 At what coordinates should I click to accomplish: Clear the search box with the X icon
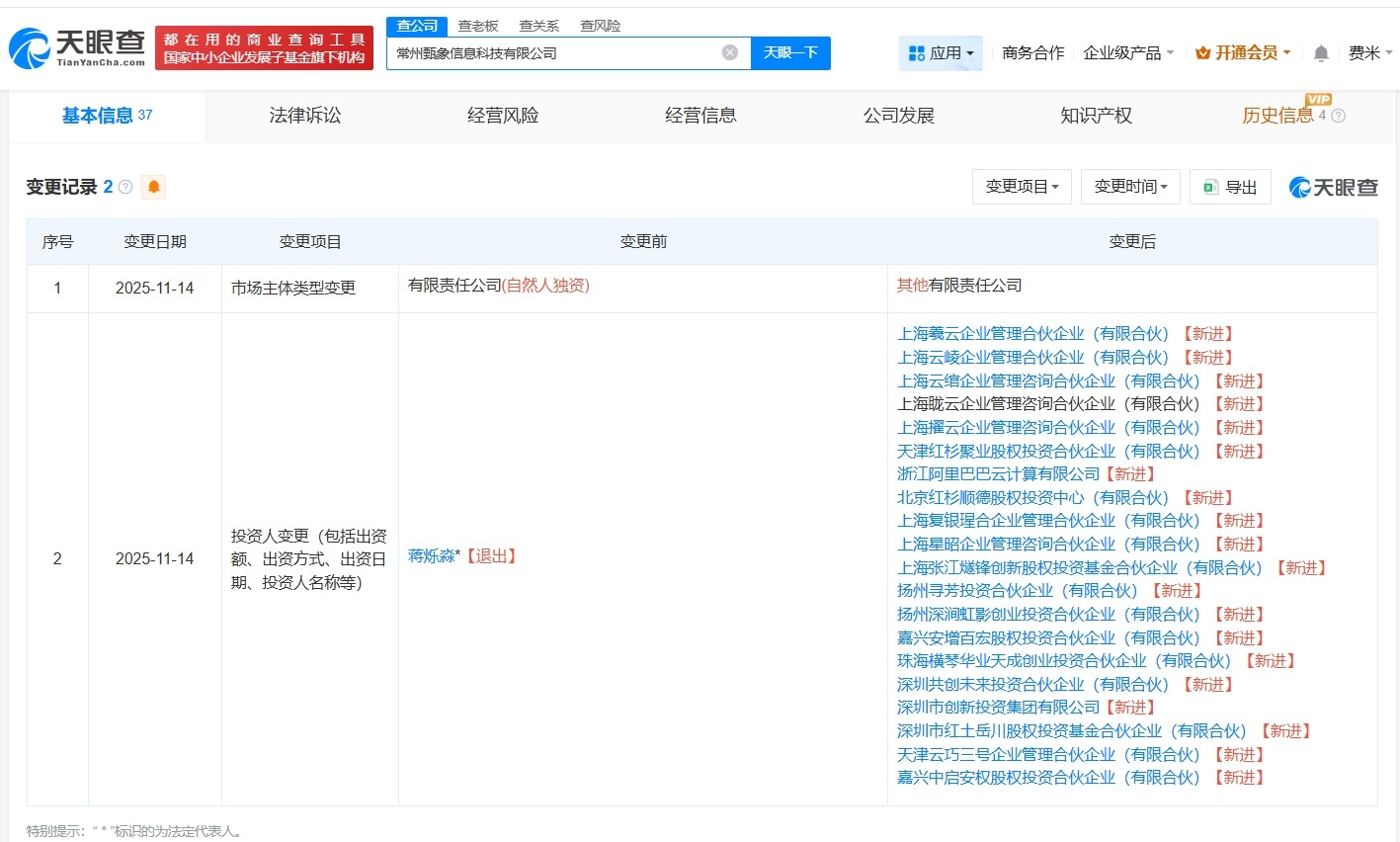pyautogui.click(x=729, y=52)
